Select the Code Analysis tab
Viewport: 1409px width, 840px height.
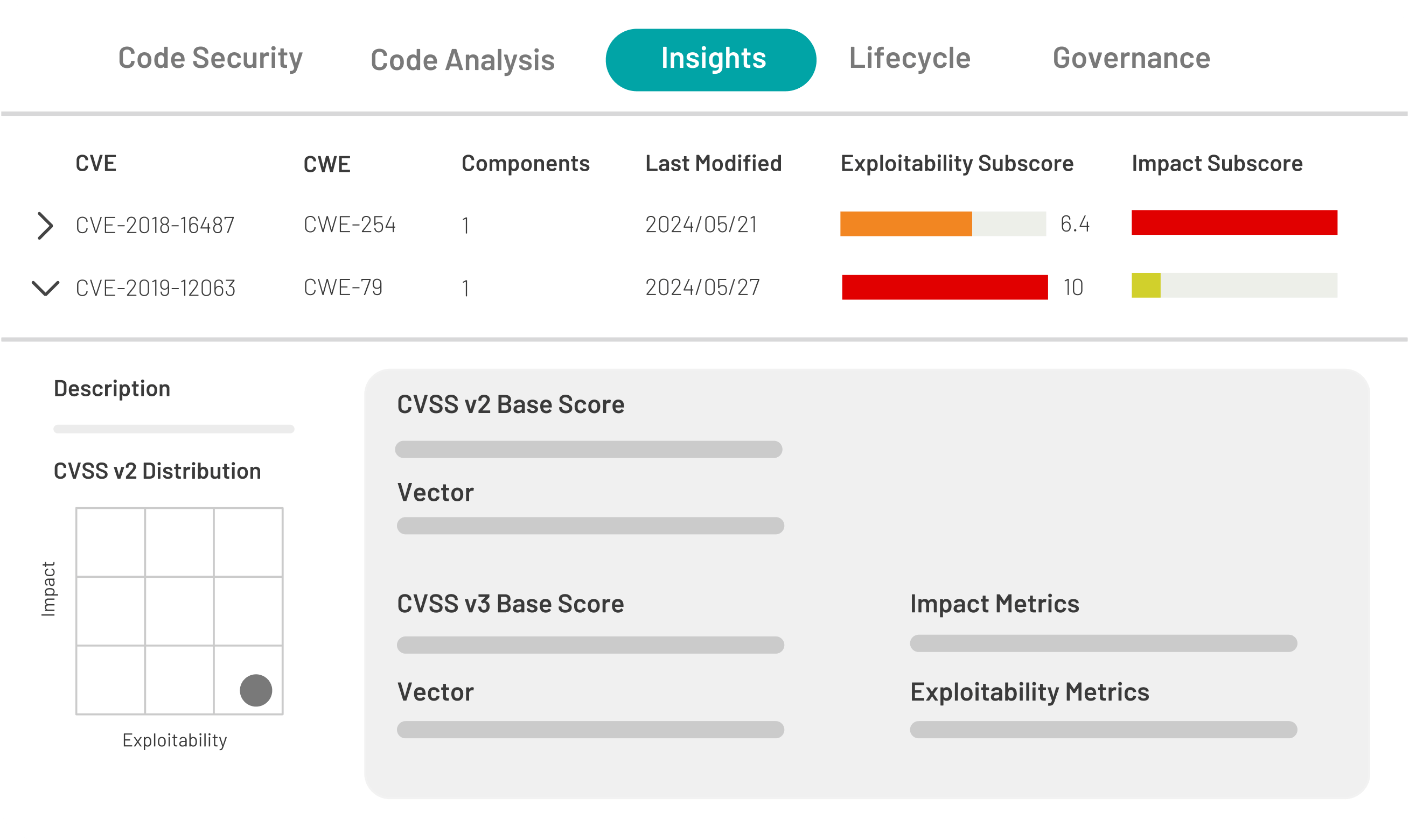tap(462, 59)
